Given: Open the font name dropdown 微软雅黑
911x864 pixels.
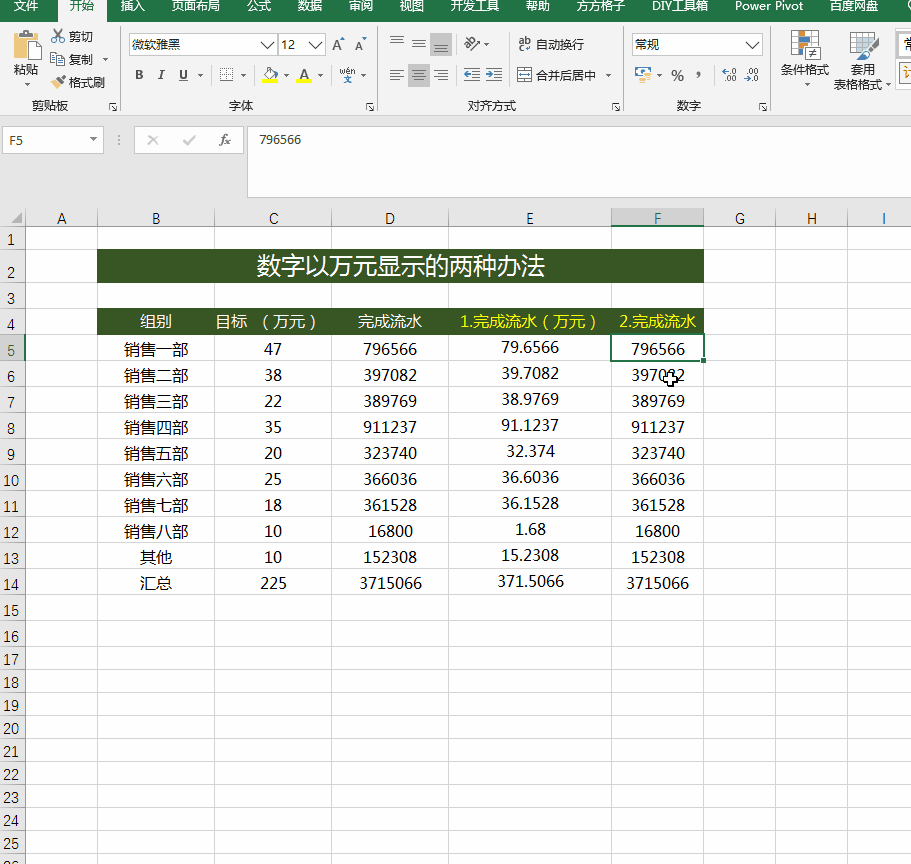Looking at the screenshot, I should [x=267, y=45].
